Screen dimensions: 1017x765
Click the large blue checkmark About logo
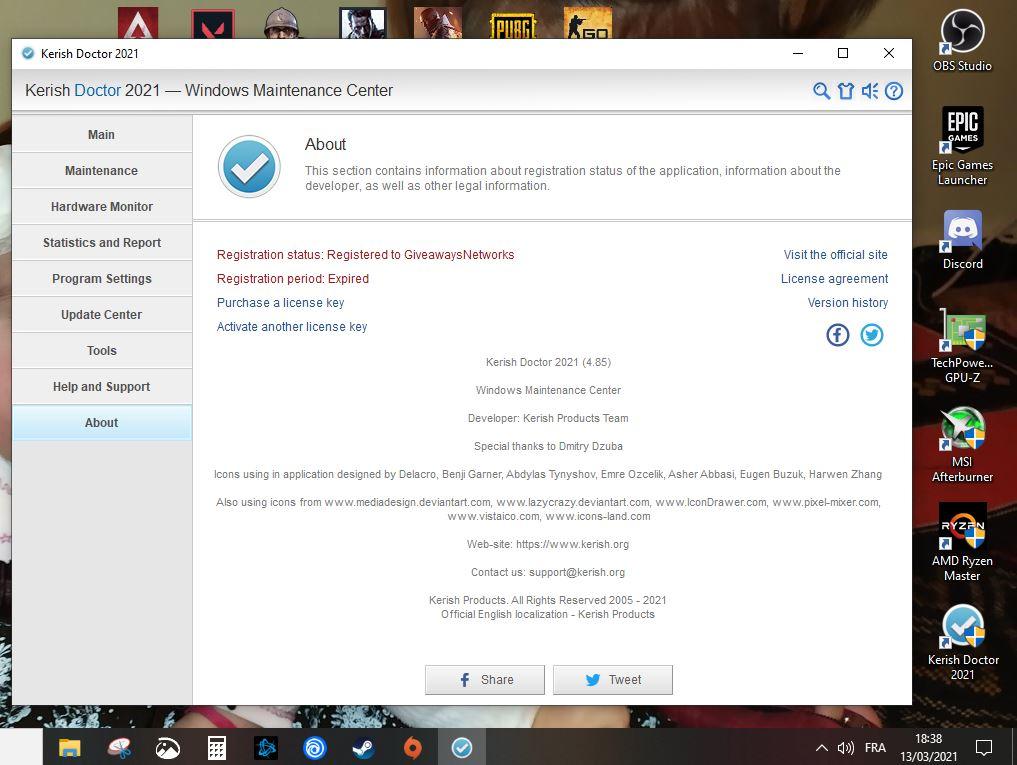(249, 167)
